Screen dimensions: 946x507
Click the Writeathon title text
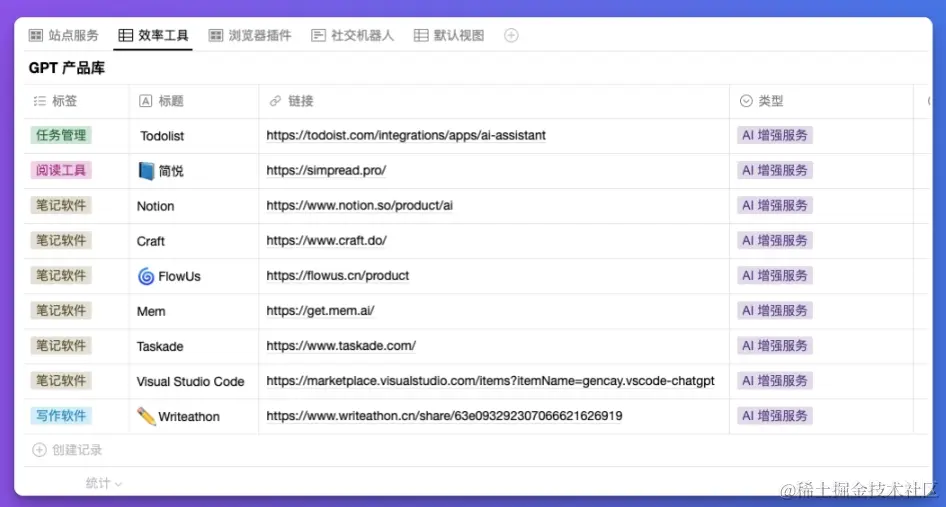point(189,416)
